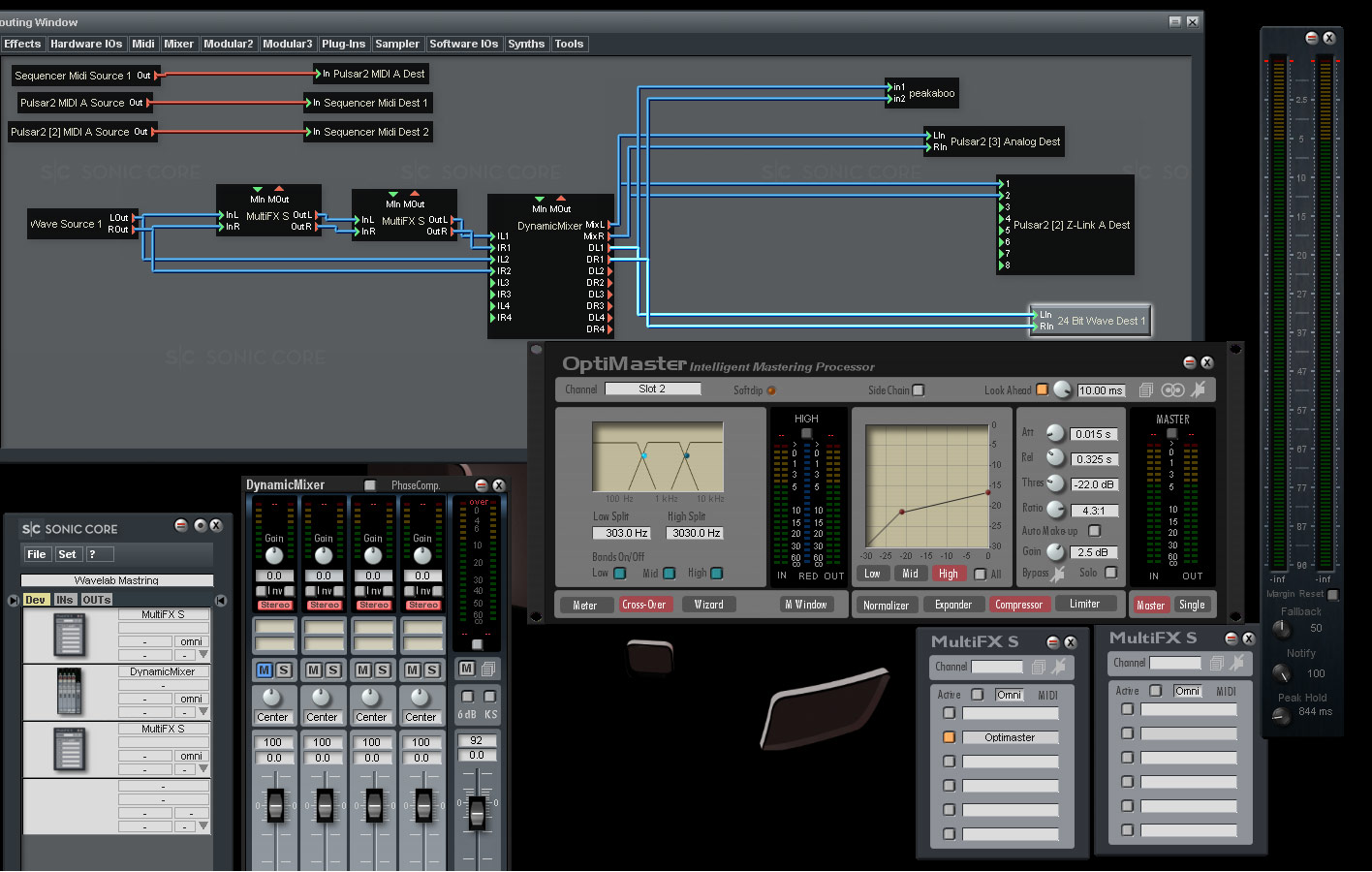
Task: Toggle the Mid band on/off switch
Action: pos(669,573)
